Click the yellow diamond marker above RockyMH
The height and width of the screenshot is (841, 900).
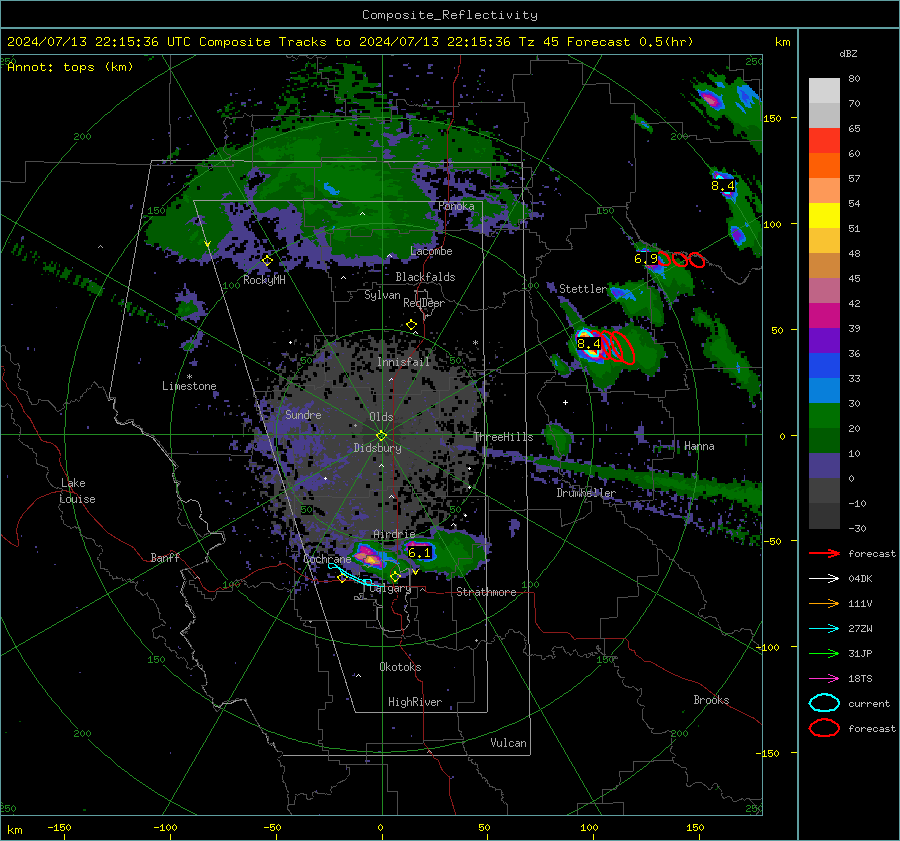coord(267,261)
